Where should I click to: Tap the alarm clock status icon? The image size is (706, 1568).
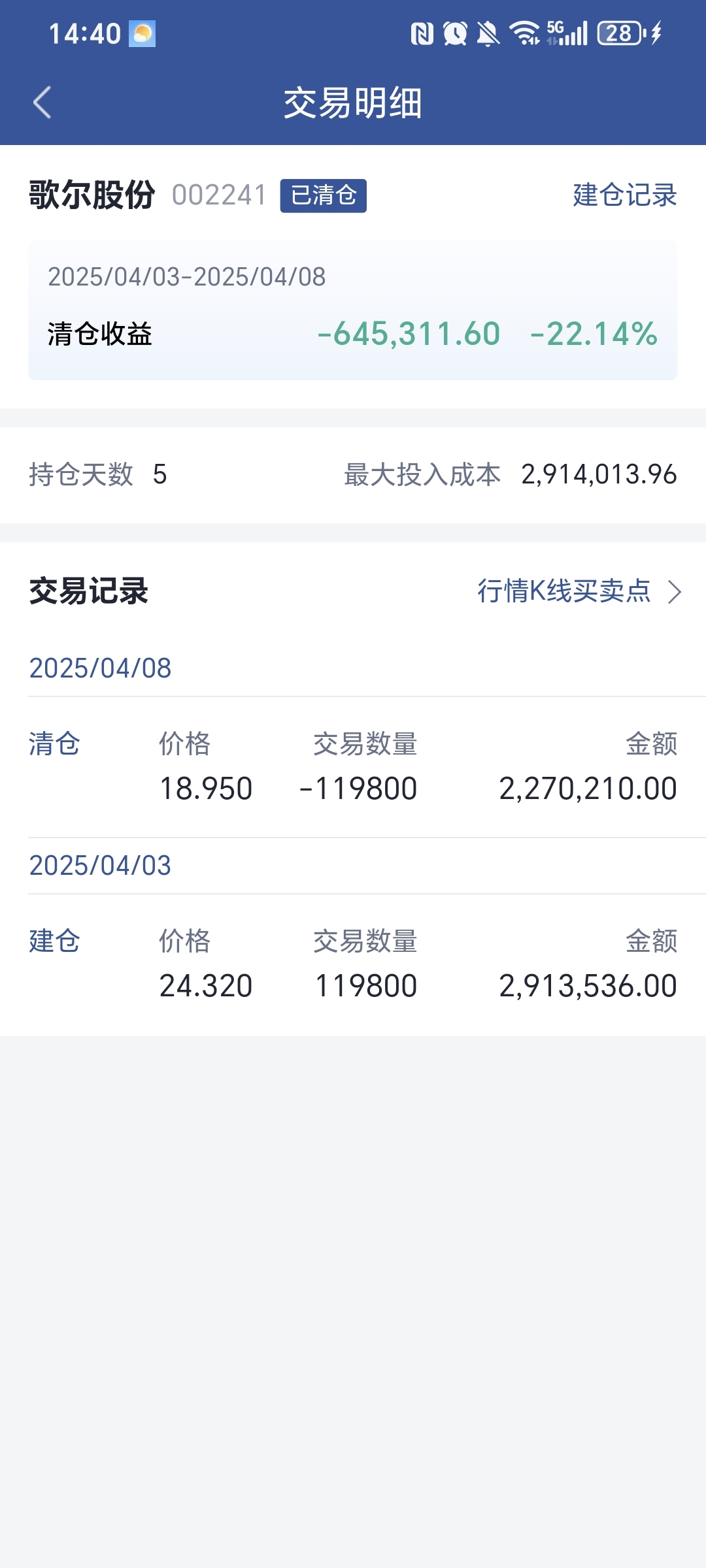tap(455, 33)
